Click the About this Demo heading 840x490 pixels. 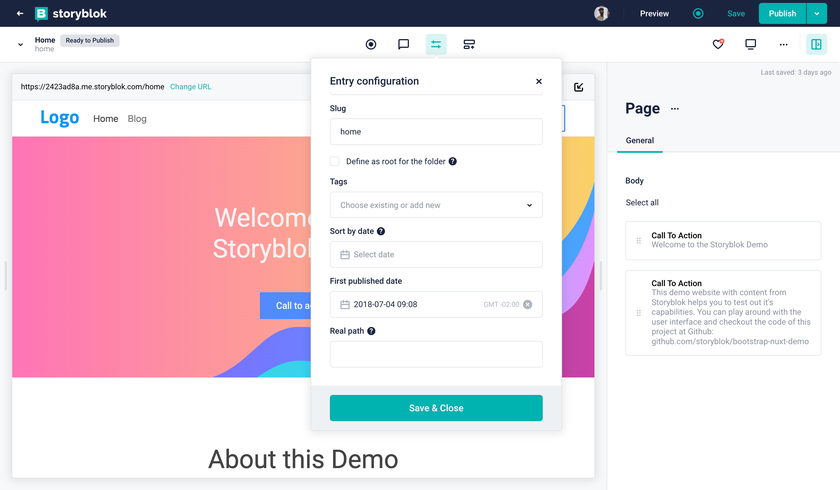point(303,459)
